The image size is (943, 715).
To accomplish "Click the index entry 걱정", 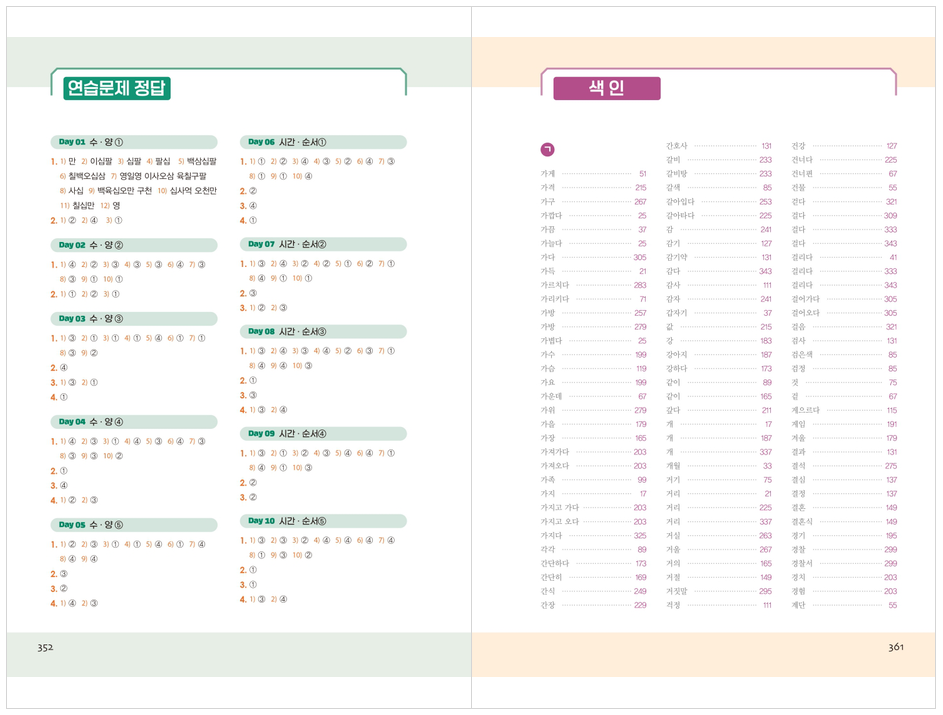I will coord(719,605).
